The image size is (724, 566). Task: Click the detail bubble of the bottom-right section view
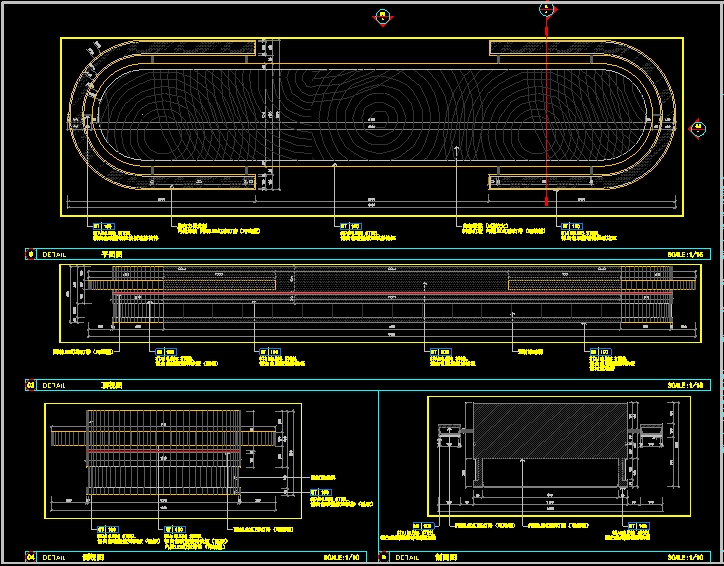[x=386, y=557]
